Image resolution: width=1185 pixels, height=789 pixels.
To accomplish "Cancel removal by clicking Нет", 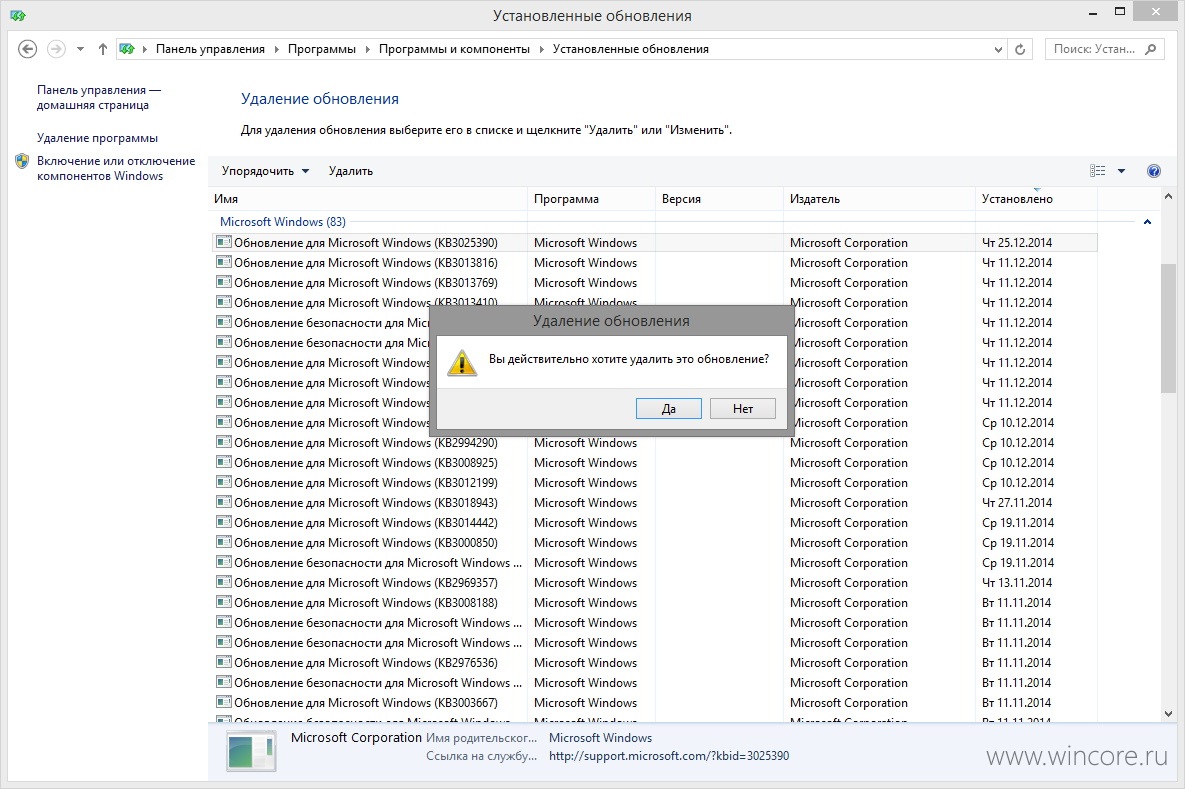I will (742, 409).
